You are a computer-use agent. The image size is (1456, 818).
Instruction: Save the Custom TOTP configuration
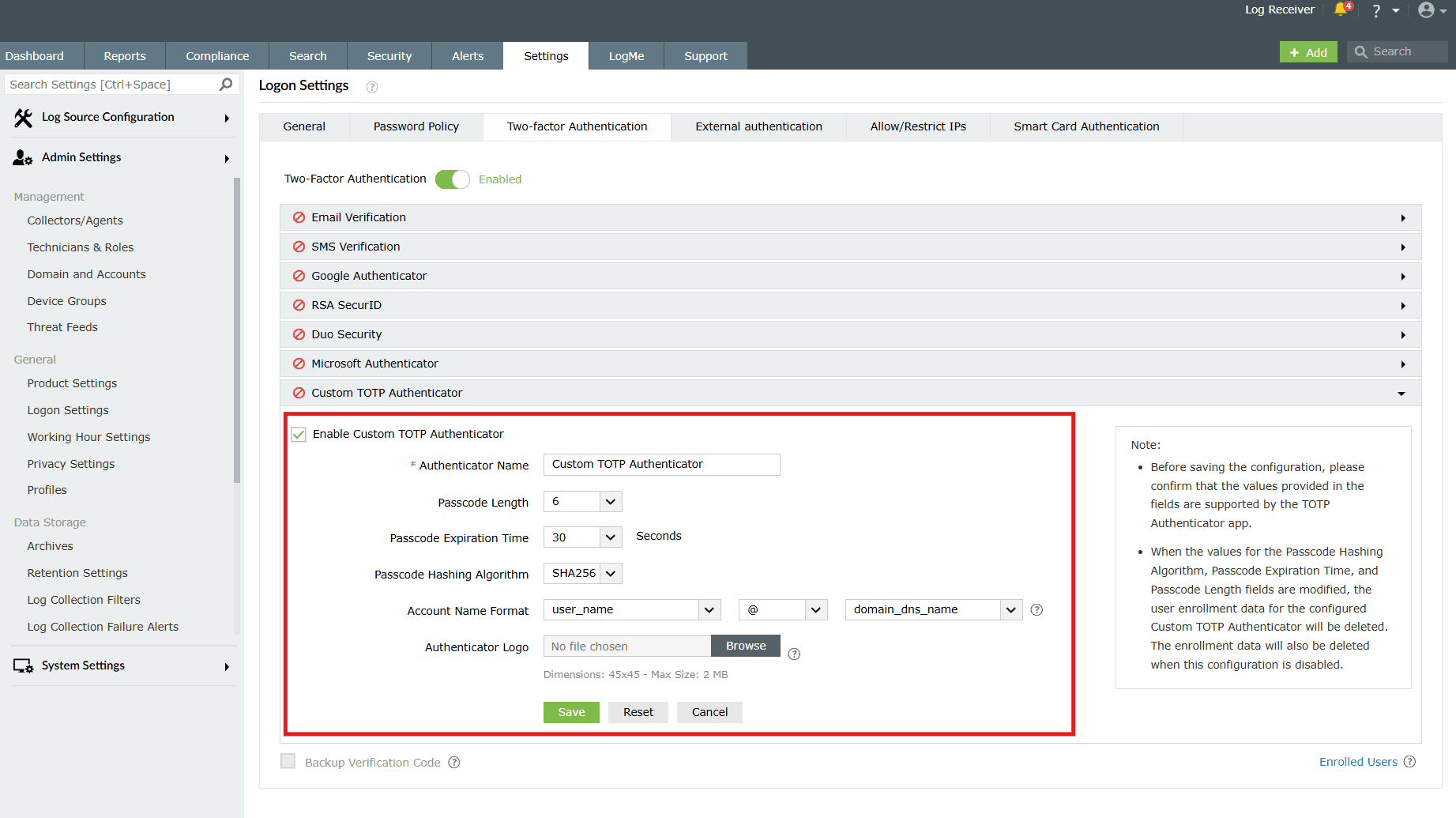point(571,712)
